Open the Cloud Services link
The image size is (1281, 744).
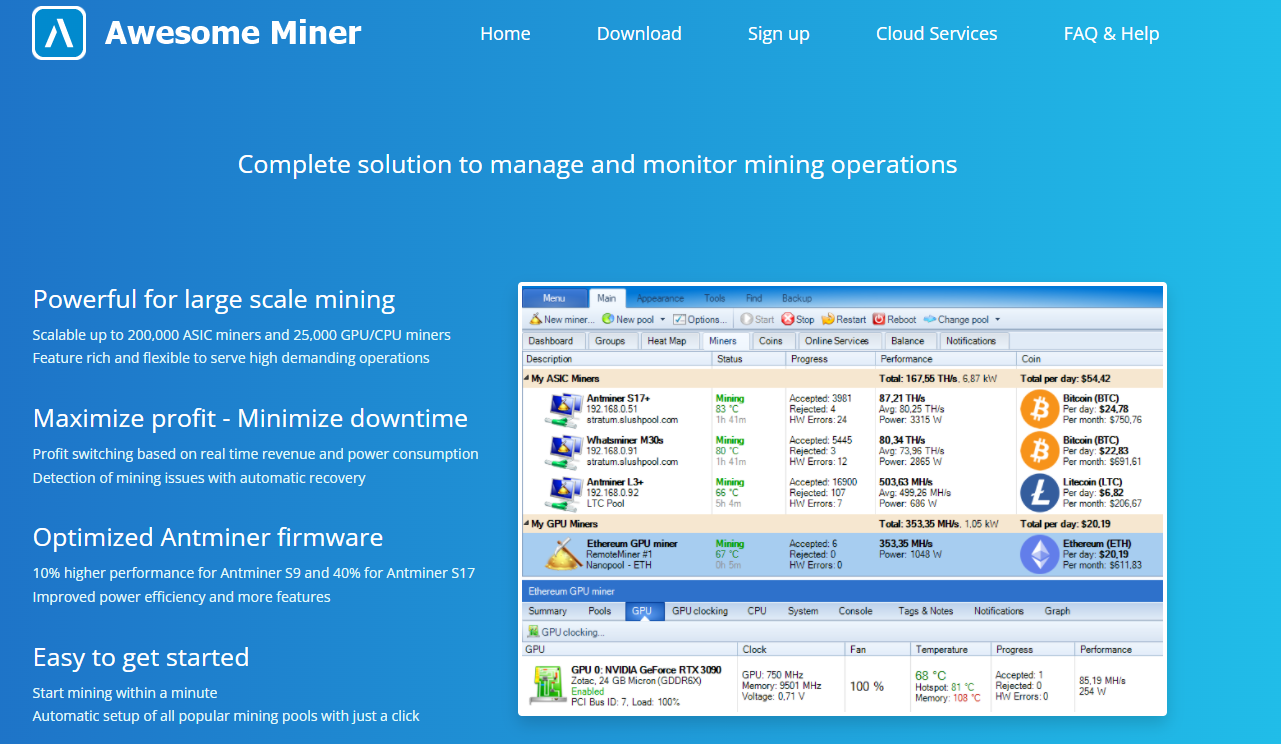pos(937,34)
